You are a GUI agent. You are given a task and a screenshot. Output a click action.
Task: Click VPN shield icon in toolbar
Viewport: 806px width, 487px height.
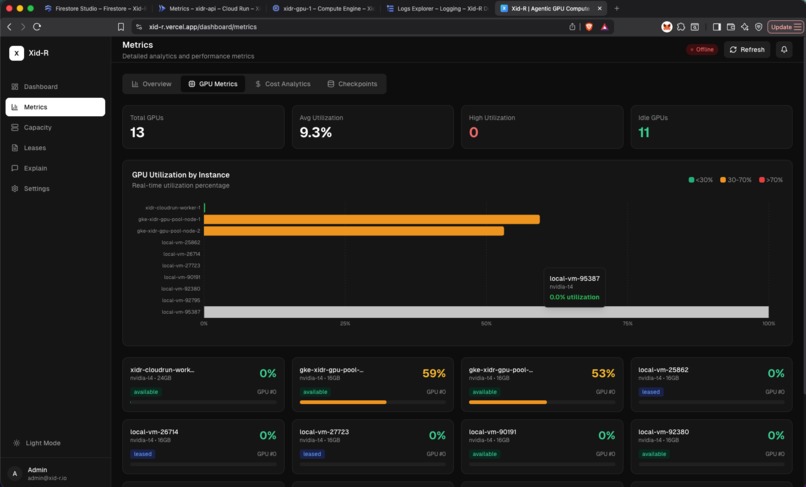tap(759, 27)
